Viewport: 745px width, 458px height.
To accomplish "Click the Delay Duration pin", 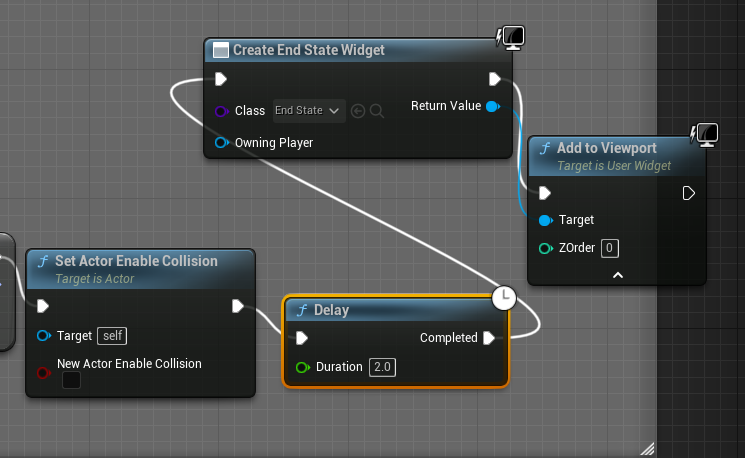I will pos(302,367).
